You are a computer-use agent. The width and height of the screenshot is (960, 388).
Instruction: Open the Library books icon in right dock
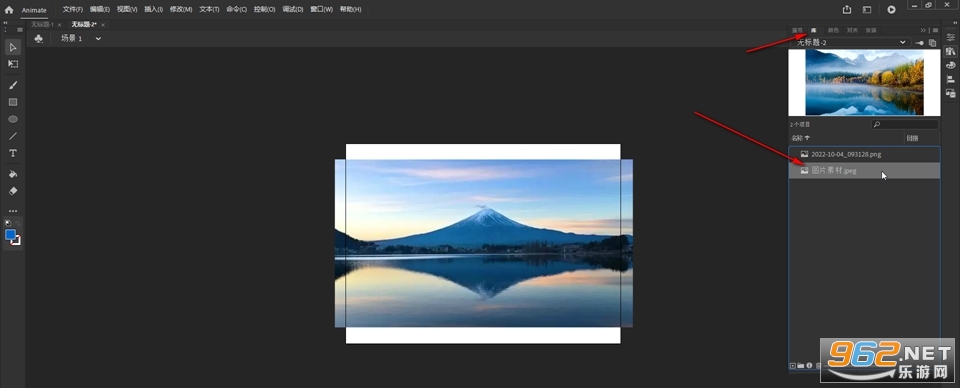pos(950,51)
